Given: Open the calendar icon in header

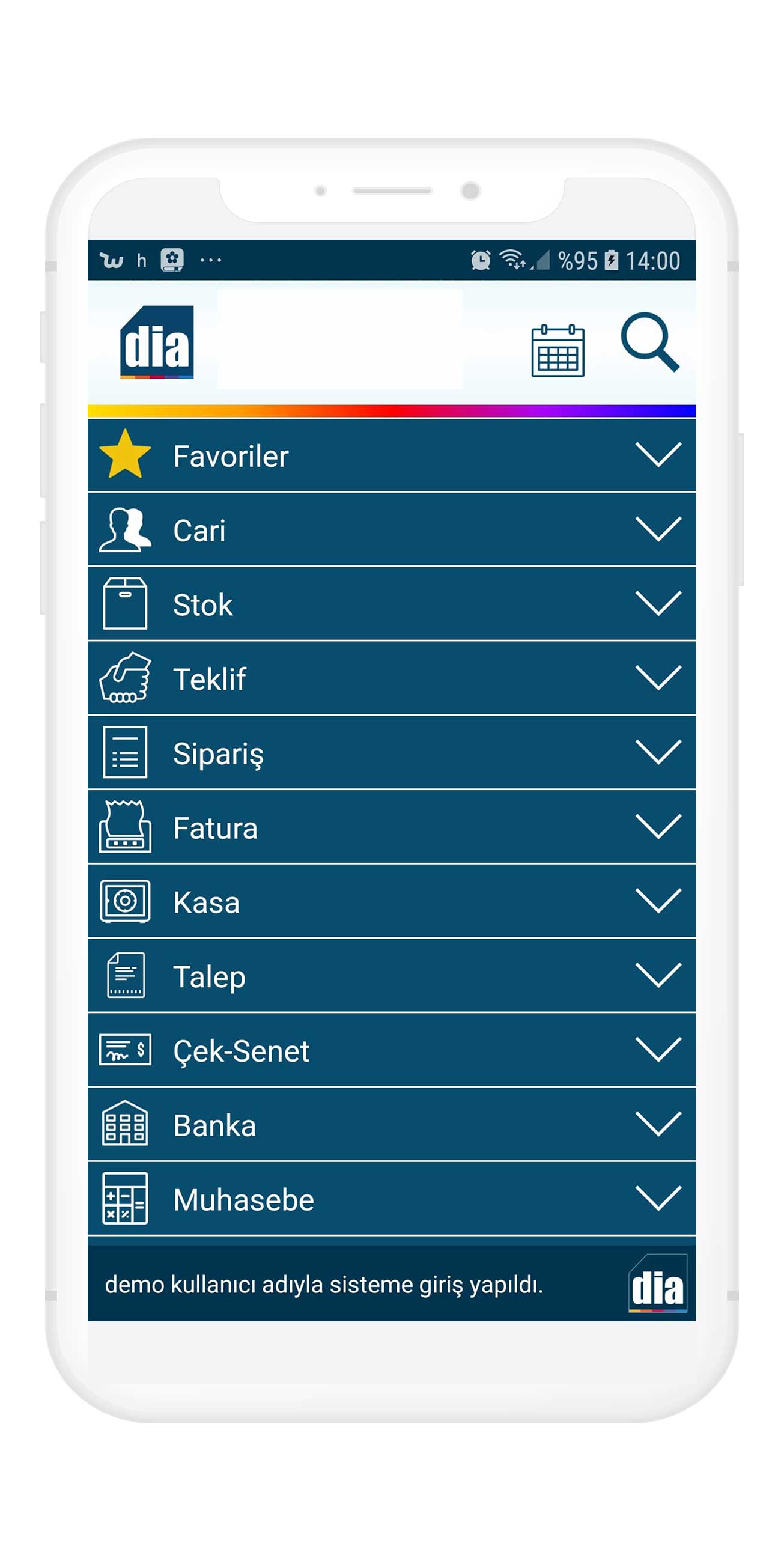Looking at the screenshot, I should [x=558, y=351].
